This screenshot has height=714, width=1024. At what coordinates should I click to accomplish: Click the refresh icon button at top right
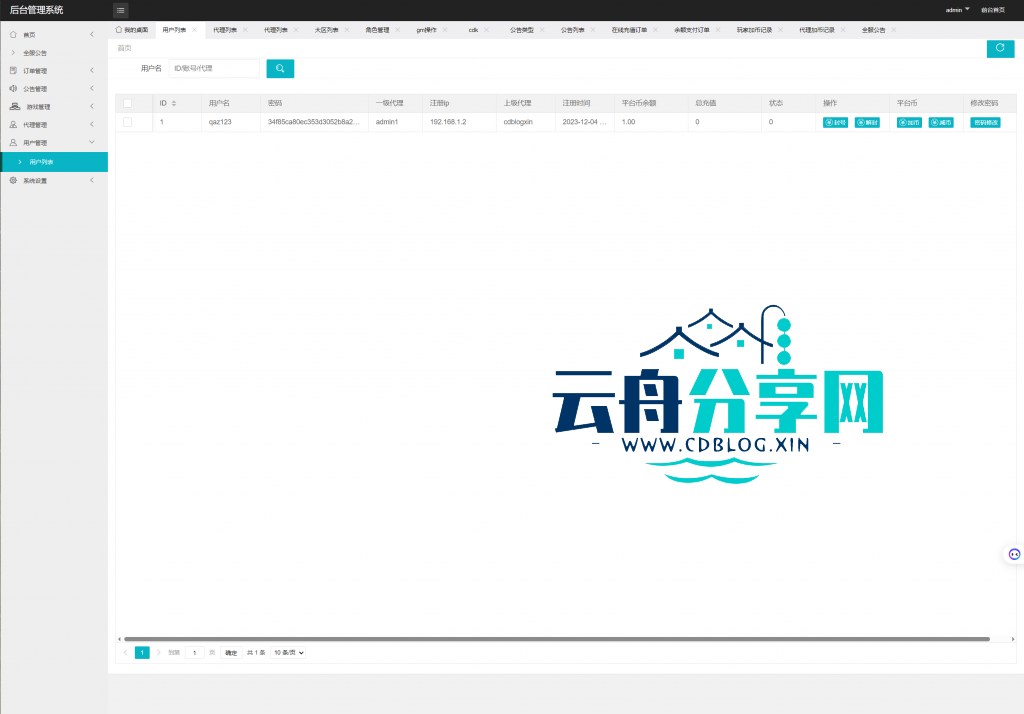(1000, 48)
